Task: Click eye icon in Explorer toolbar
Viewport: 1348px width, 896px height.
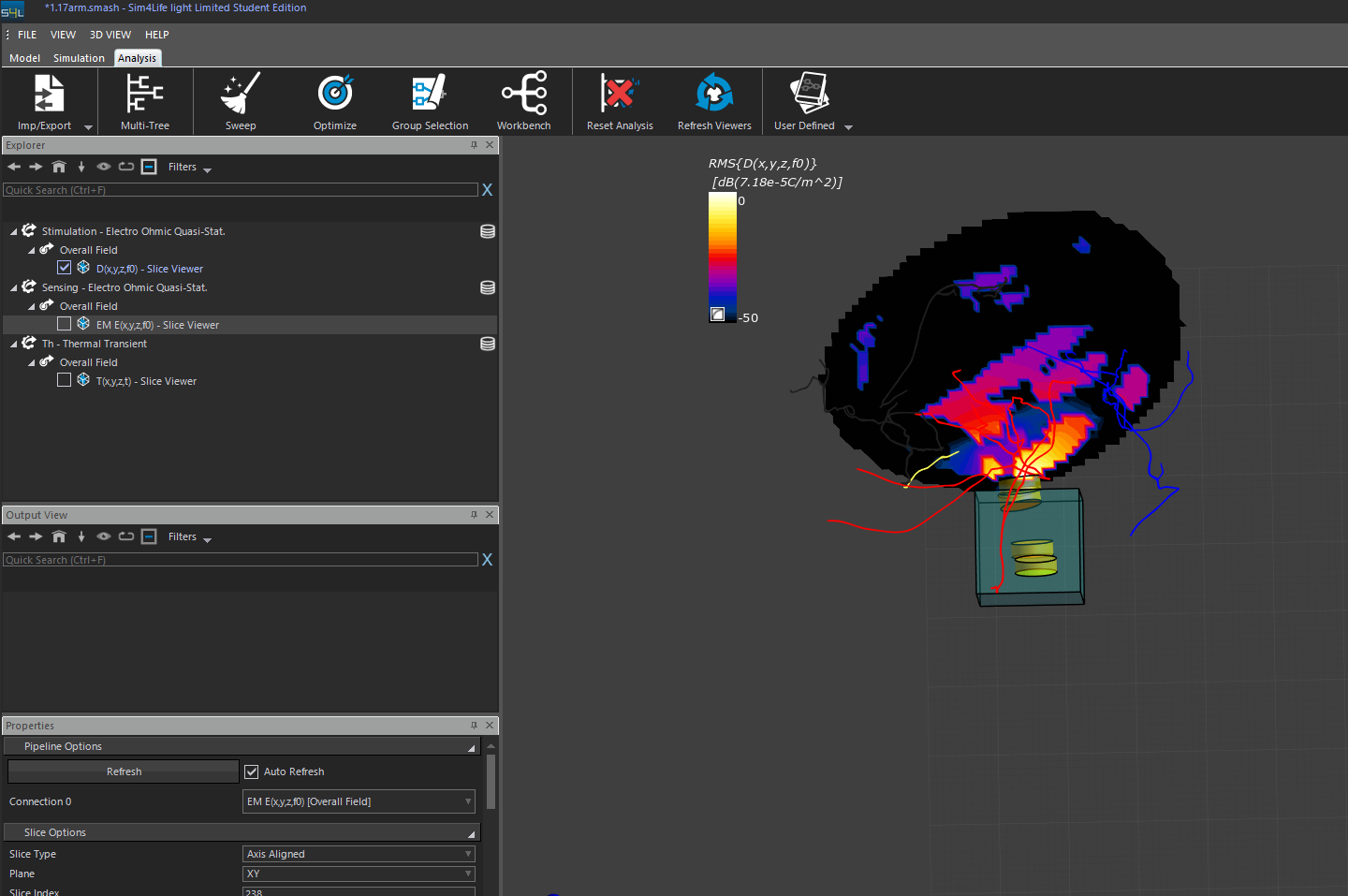Action: pyautogui.click(x=104, y=167)
